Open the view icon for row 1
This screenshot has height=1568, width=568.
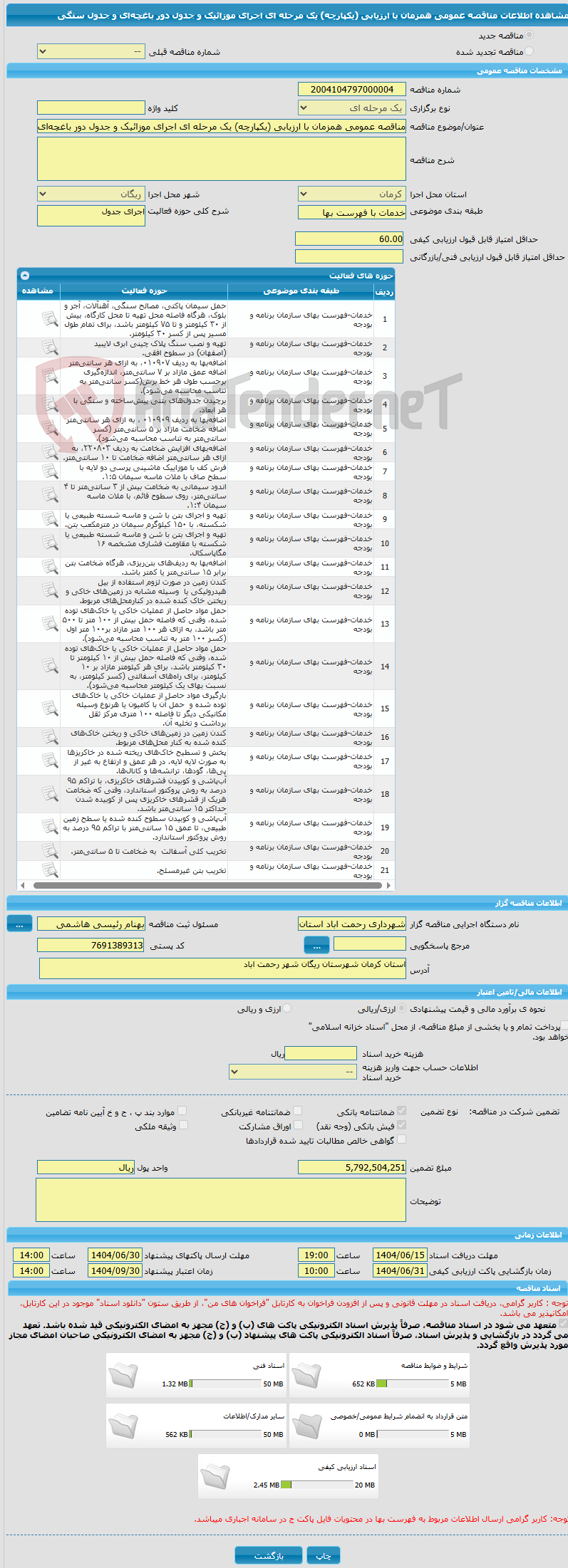click(x=50, y=319)
